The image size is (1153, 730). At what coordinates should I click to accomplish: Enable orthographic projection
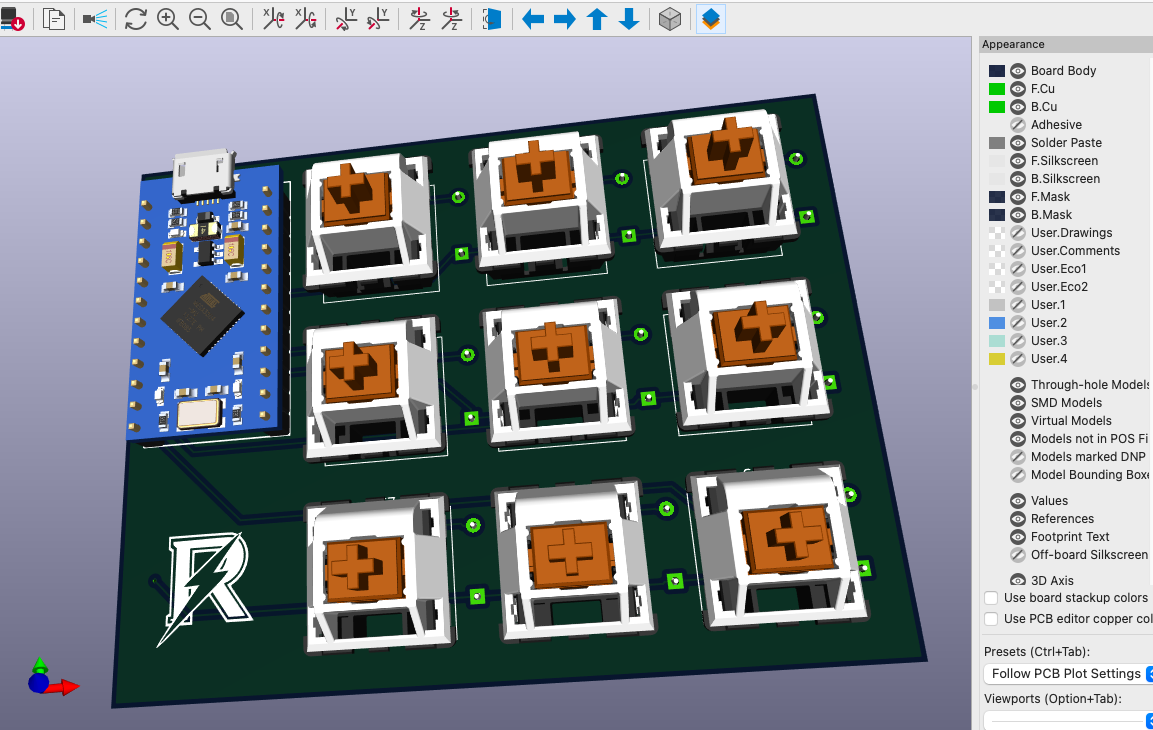(669, 18)
